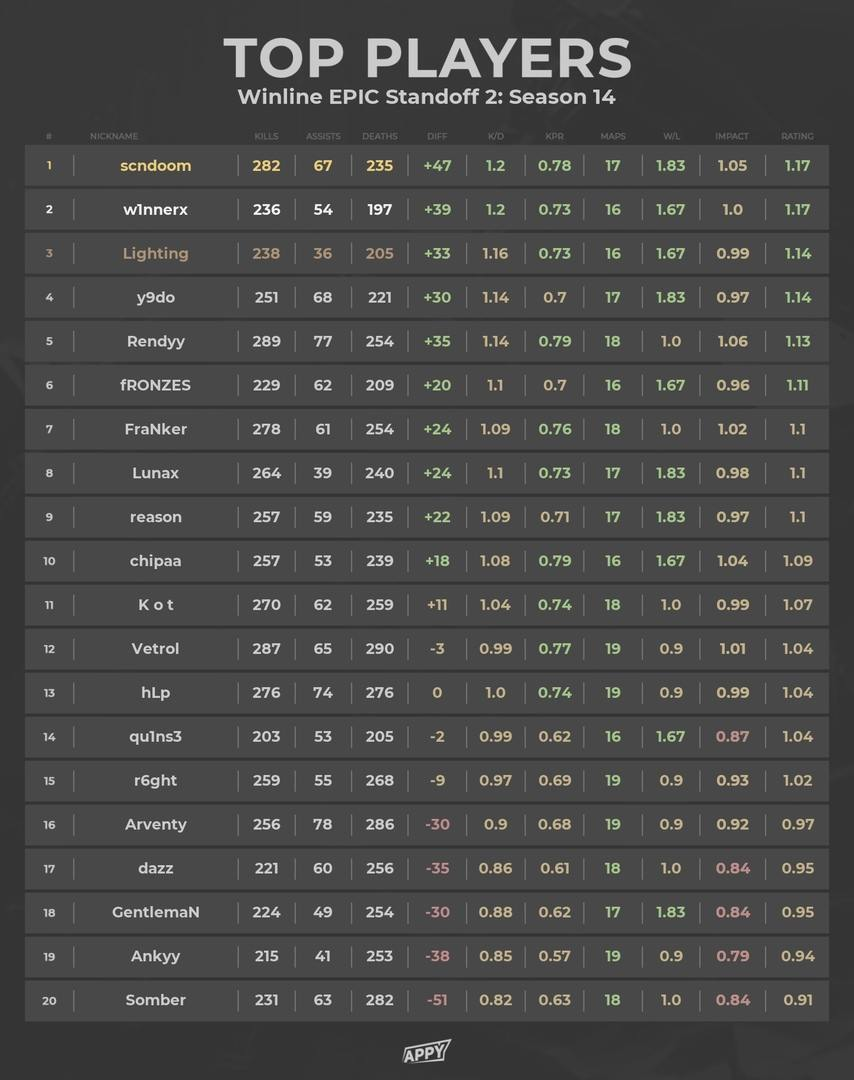
Task: Click the -9 diff in r6ght's row
Action: tap(437, 781)
